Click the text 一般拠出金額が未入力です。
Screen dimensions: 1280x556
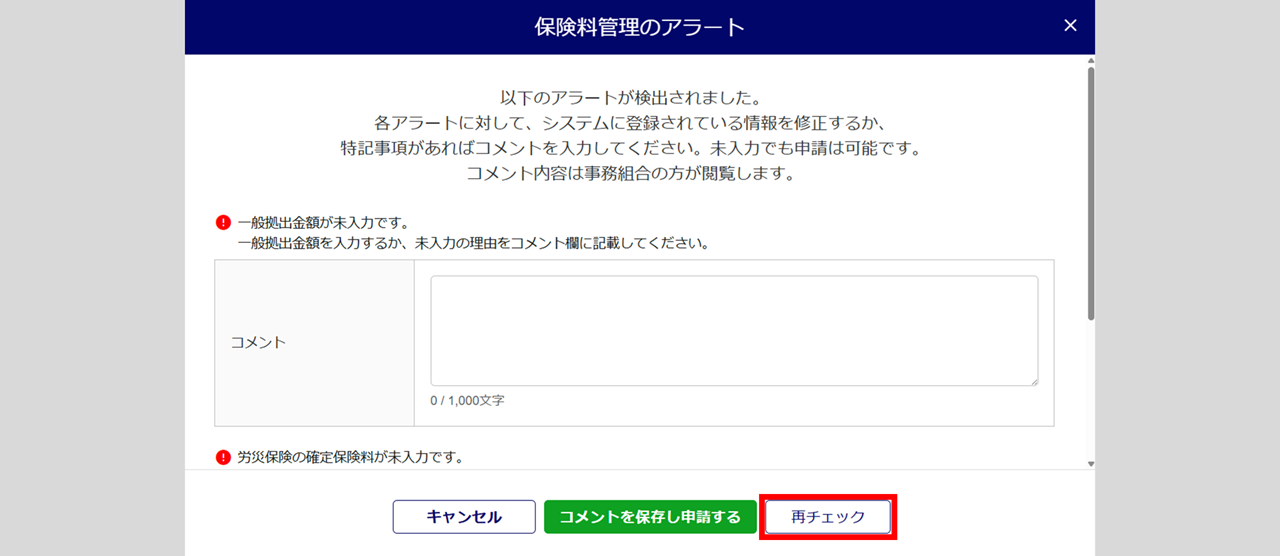click(323, 222)
